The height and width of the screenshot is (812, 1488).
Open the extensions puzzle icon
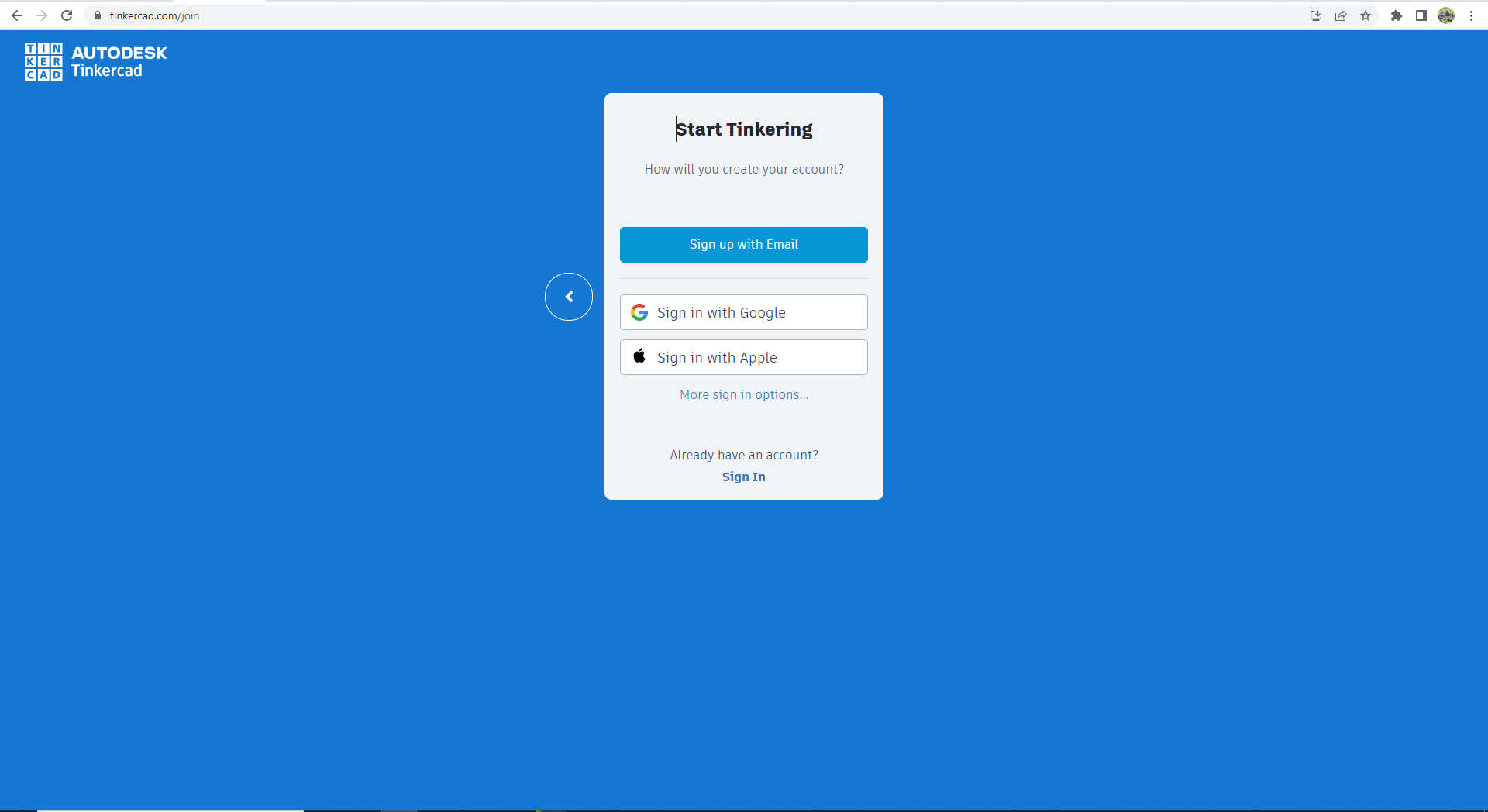click(x=1397, y=15)
